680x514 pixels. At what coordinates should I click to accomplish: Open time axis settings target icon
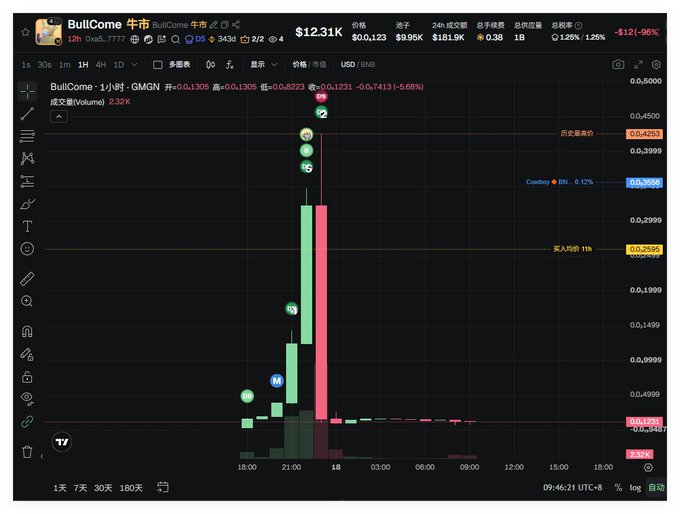[648, 467]
